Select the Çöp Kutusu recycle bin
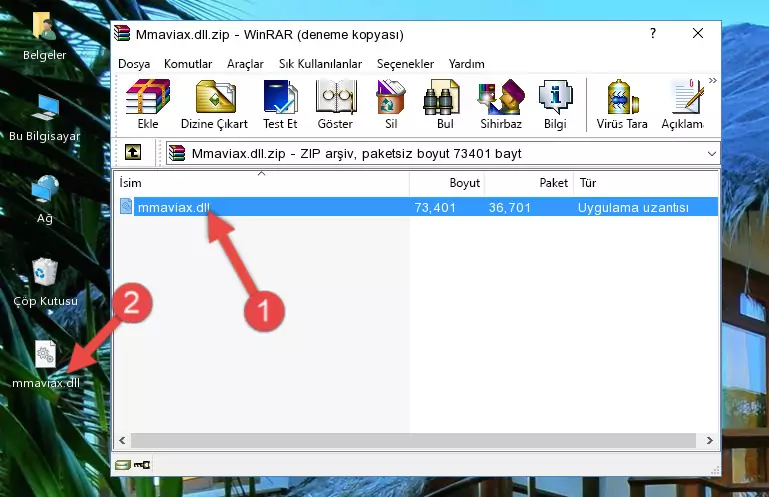The image size is (769, 497). point(45,283)
